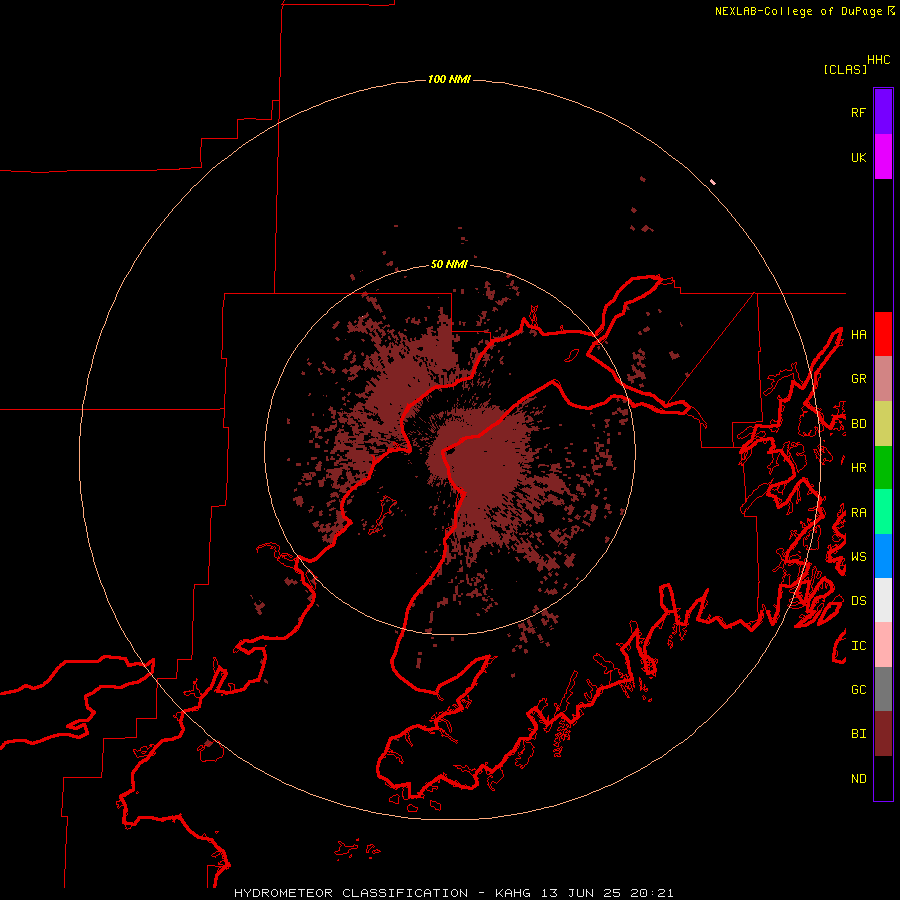Viewport: 900px width, 900px height.
Task: Click the IC legend label
Action: 858,646
